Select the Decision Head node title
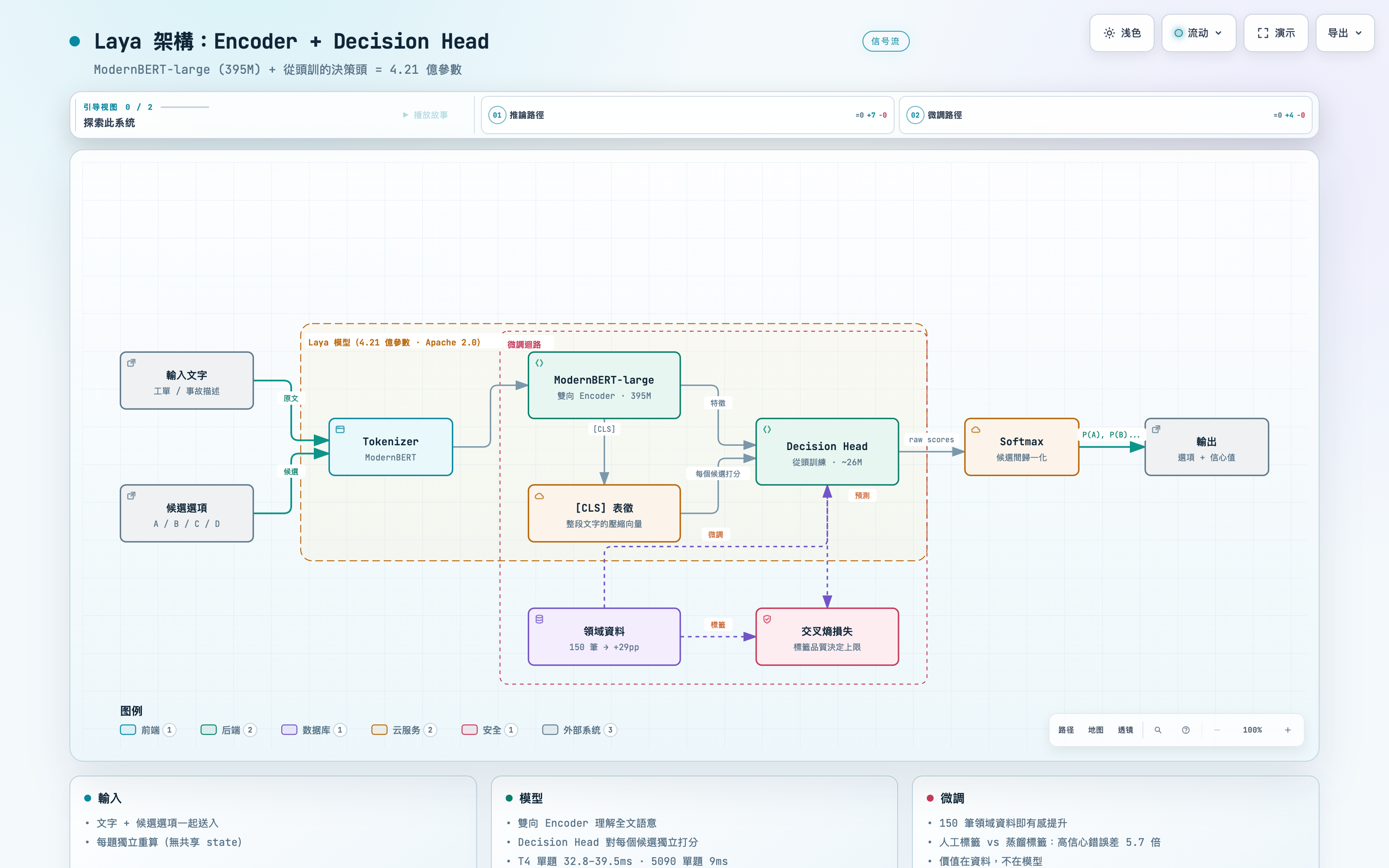 [x=827, y=447]
